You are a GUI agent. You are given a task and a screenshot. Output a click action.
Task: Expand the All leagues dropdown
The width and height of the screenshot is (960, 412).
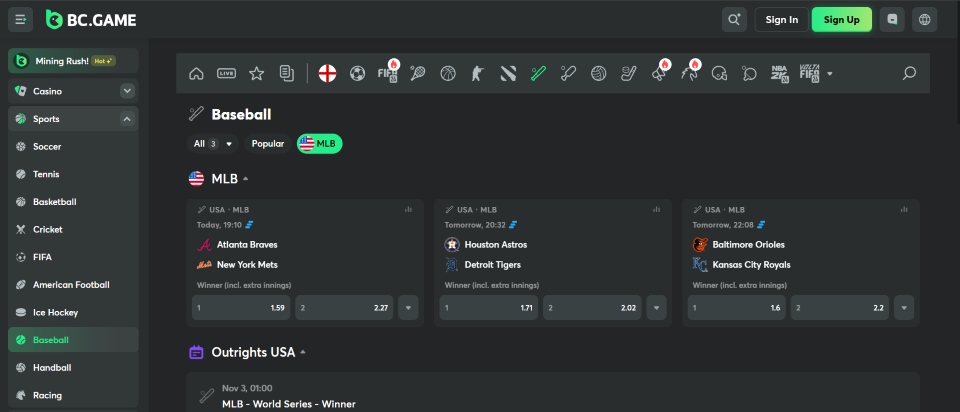click(213, 144)
